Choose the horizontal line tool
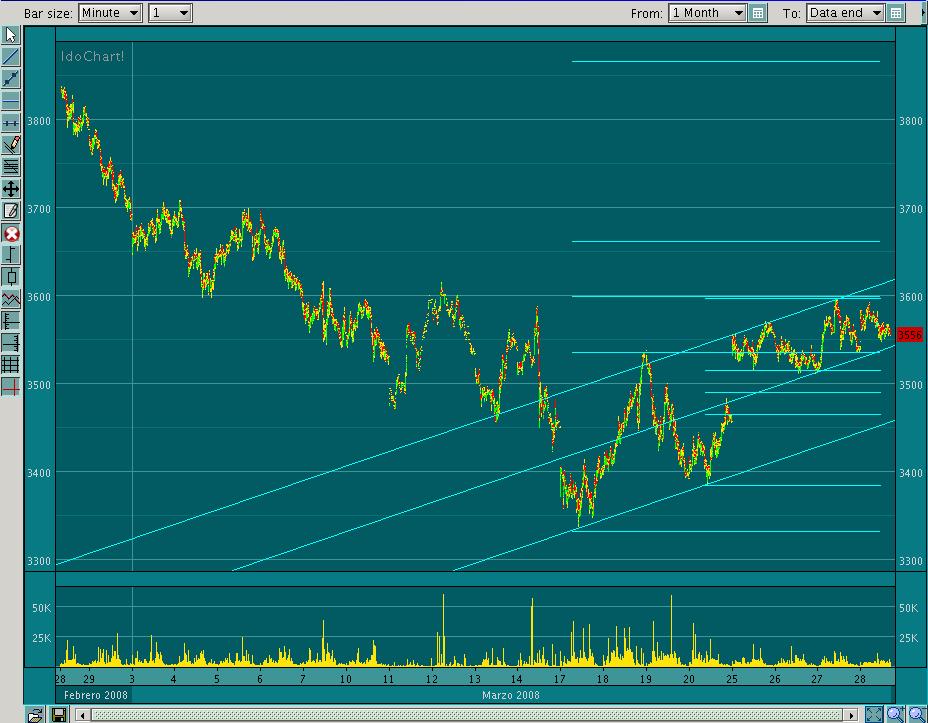This screenshot has height=723, width=928. (11, 101)
